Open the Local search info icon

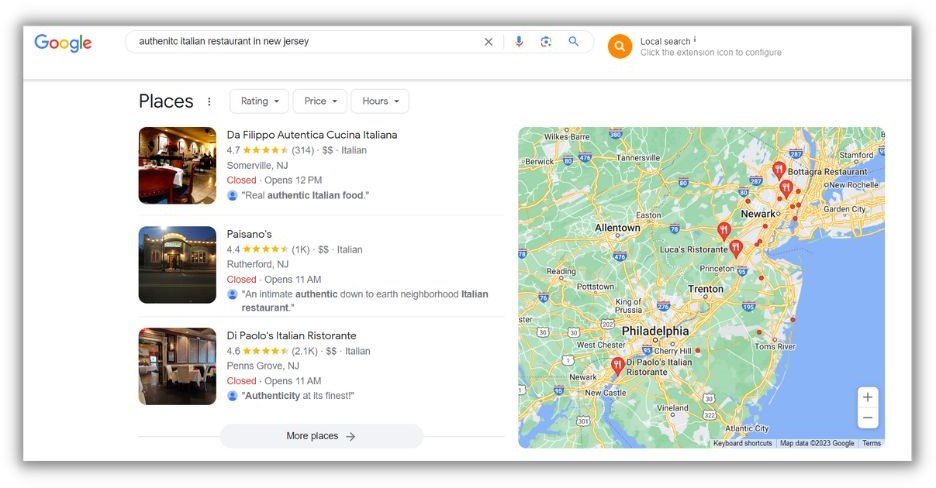point(695,39)
